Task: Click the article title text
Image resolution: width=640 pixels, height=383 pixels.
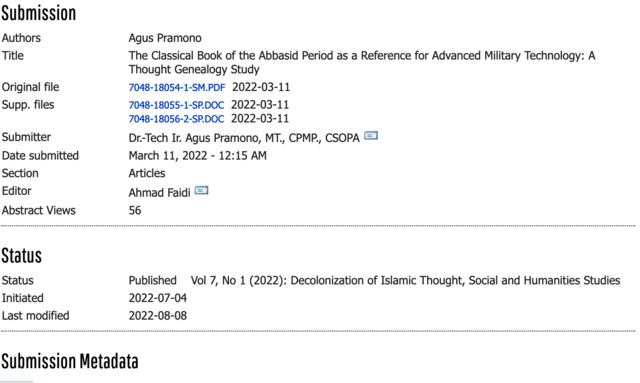Action: click(362, 62)
